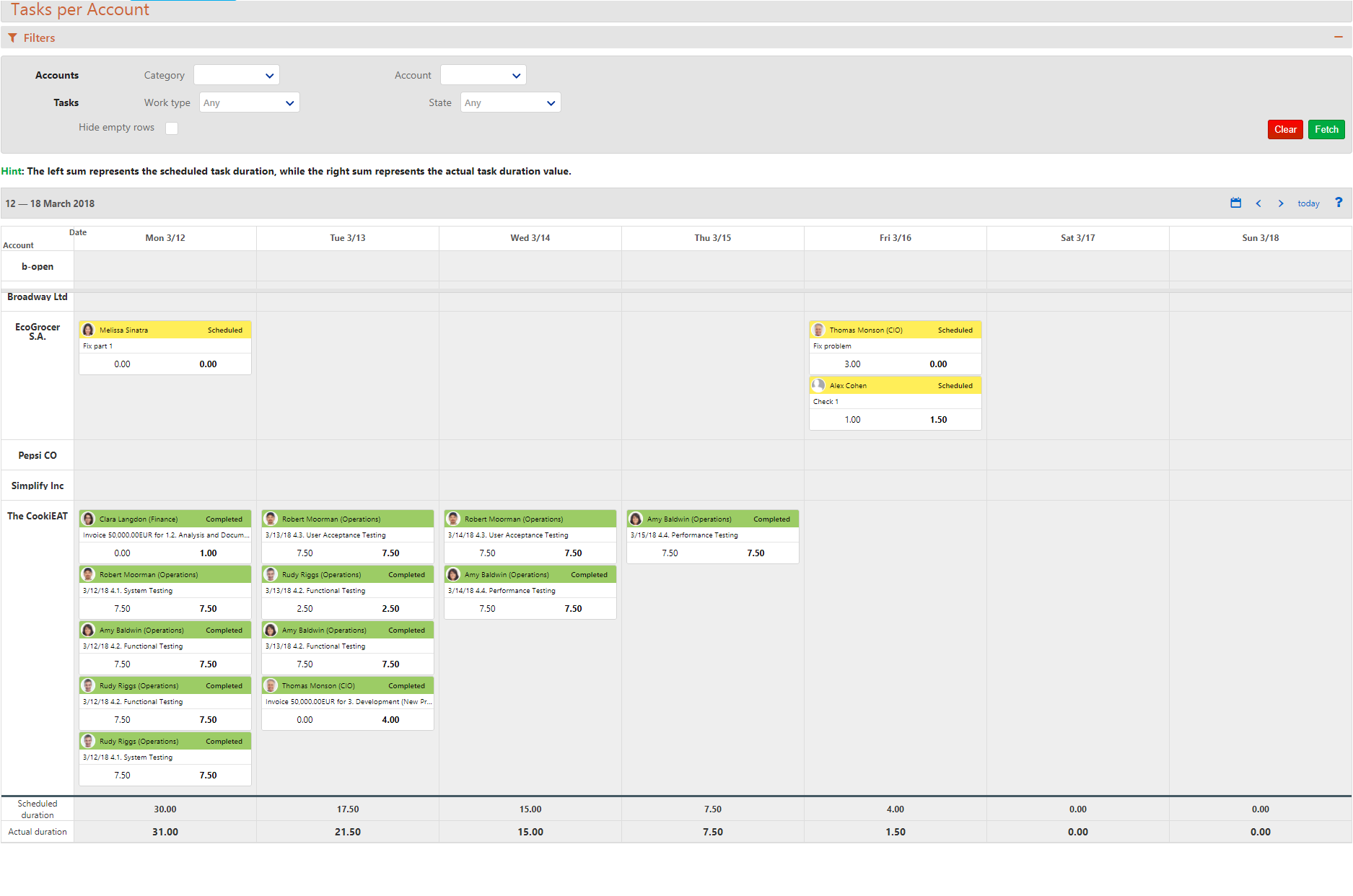Collapse the Filters panel with the minus control
The image size is (1353, 896).
point(1340,37)
